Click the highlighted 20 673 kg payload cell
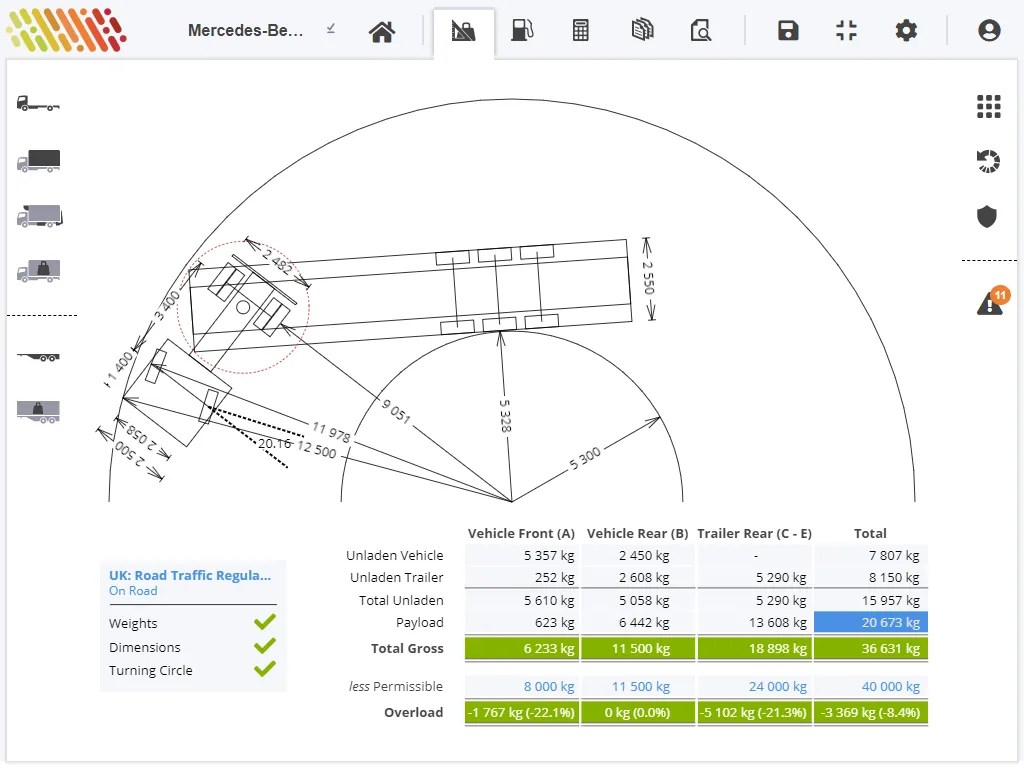The image size is (1024, 768). (x=871, y=622)
